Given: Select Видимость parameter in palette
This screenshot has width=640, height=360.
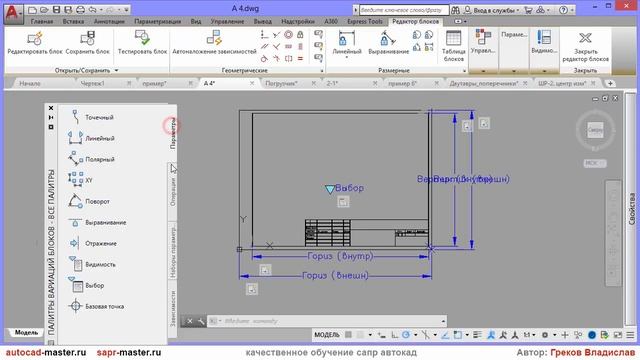Looking at the screenshot, I should click(x=92, y=264).
